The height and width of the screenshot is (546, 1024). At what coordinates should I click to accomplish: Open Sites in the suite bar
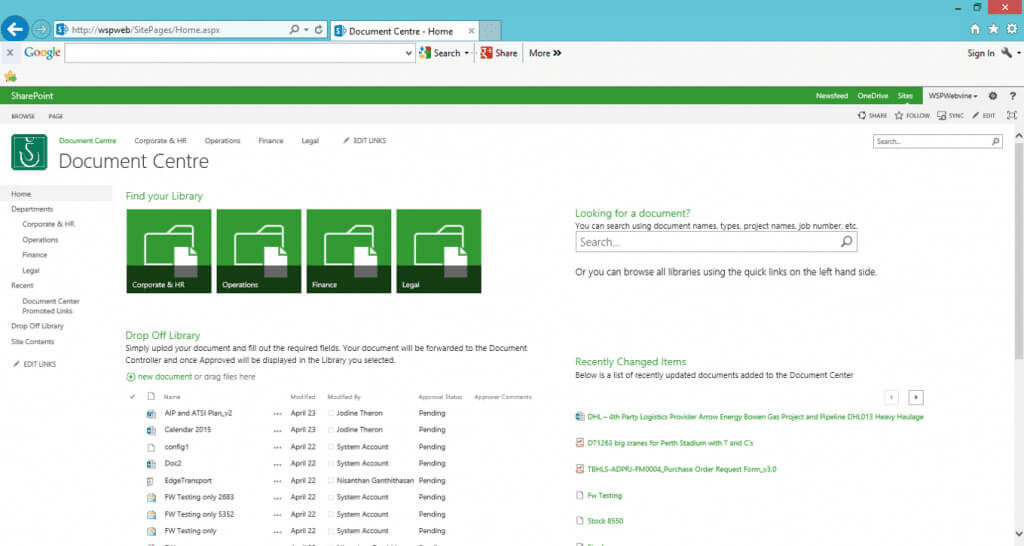click(x=904, y=95)
